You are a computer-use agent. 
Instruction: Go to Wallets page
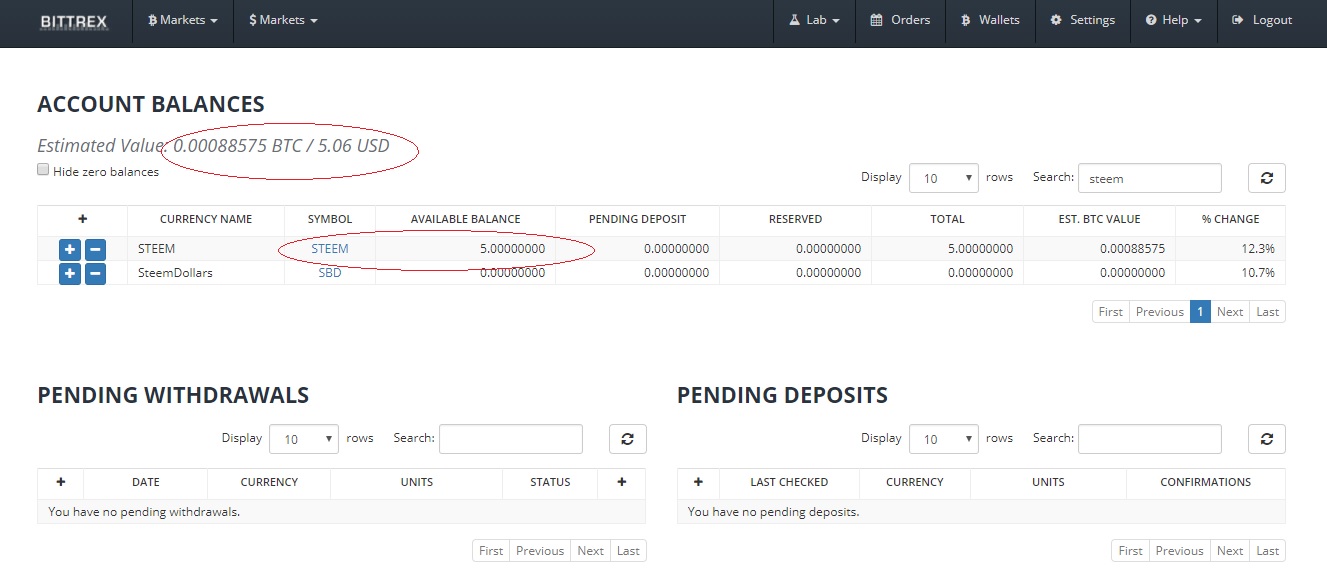pyautogui.click(x=990, y=20)
